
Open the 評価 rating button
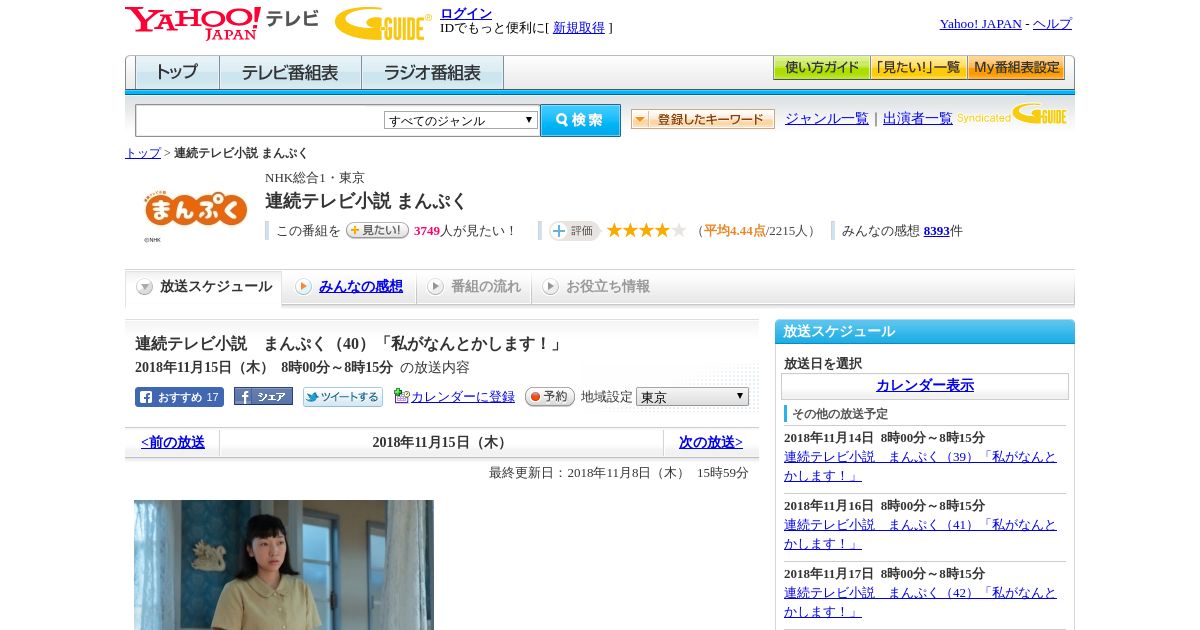coord(574,231)
